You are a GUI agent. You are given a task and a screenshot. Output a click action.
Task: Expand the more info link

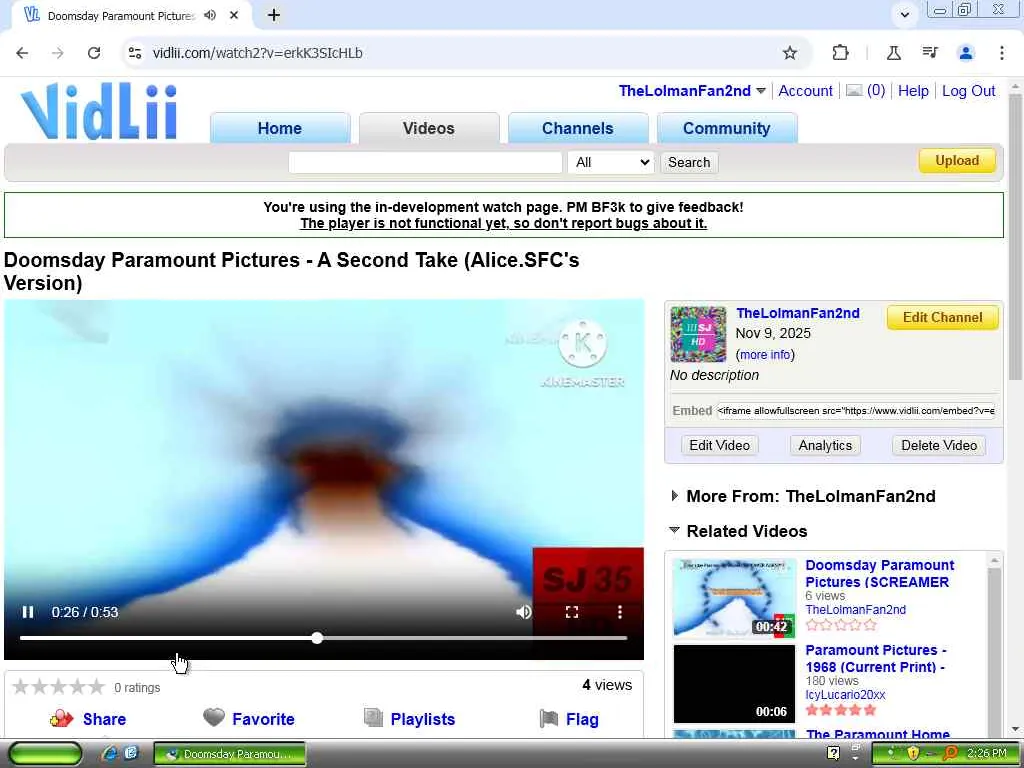coord(765,355)
